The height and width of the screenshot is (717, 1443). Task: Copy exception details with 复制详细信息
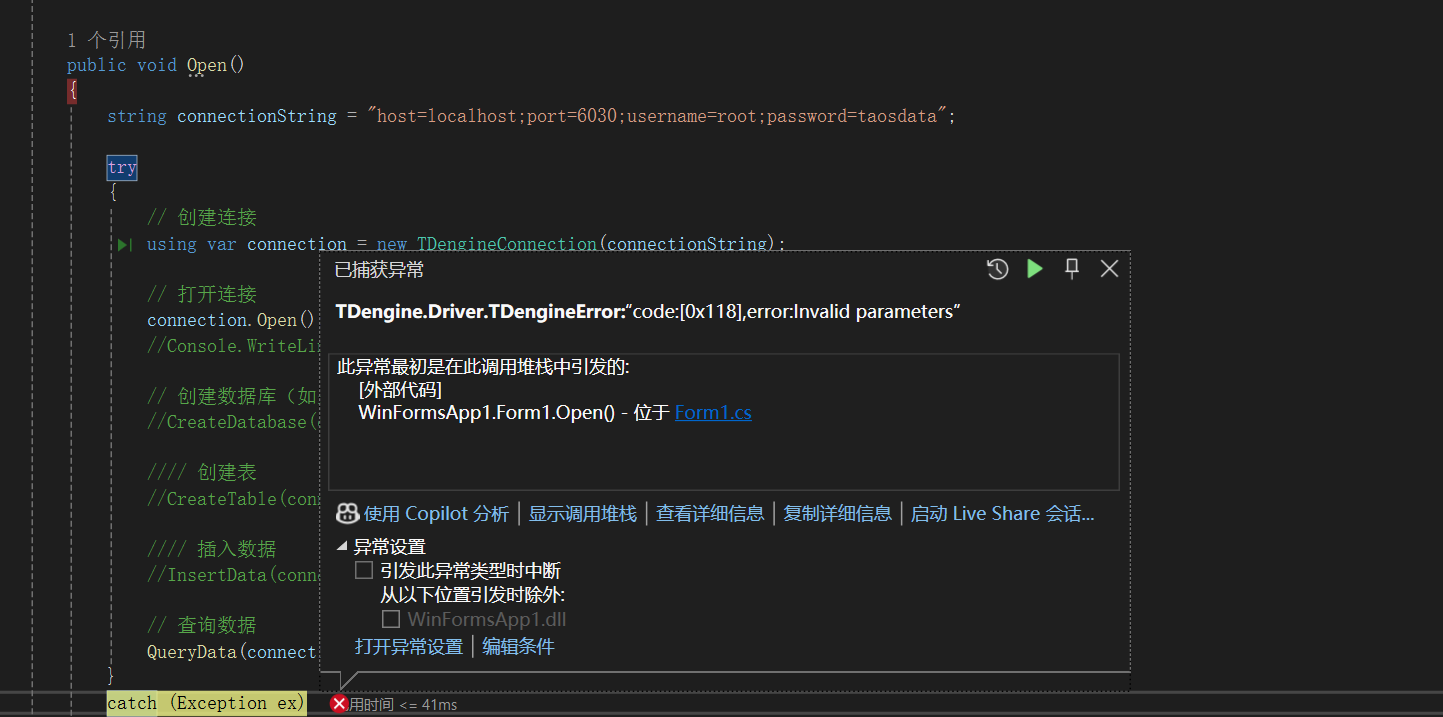click(837, 514)
